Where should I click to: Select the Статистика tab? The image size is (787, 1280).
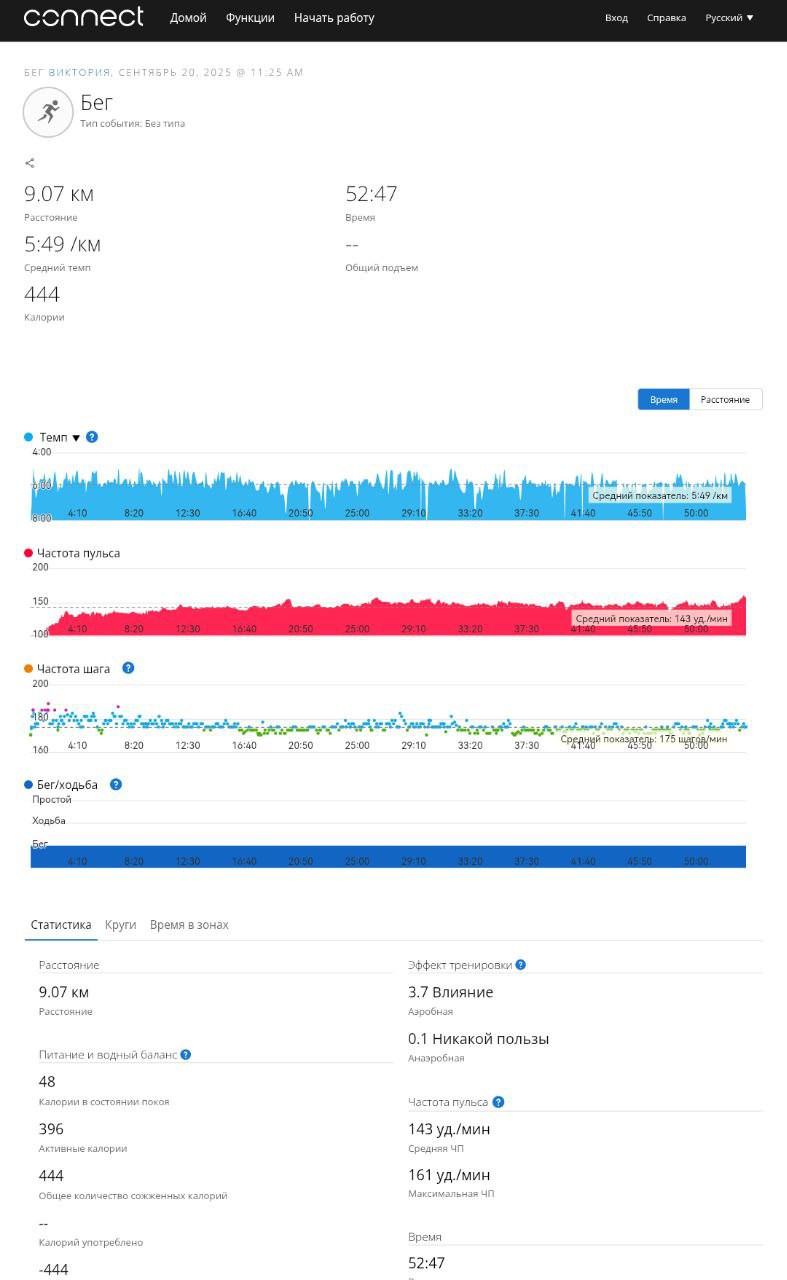pyautogui.click(x=61, y=925)
